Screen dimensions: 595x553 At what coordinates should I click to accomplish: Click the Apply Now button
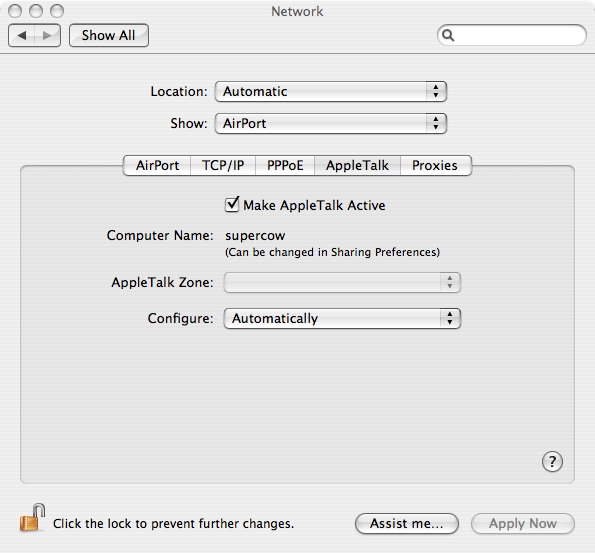523,523
